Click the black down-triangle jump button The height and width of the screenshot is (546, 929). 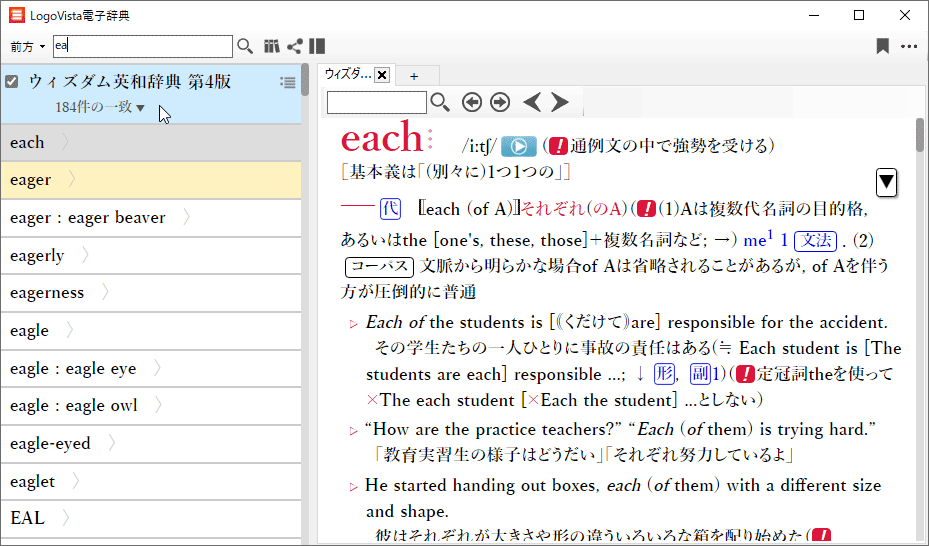[886, 182]
